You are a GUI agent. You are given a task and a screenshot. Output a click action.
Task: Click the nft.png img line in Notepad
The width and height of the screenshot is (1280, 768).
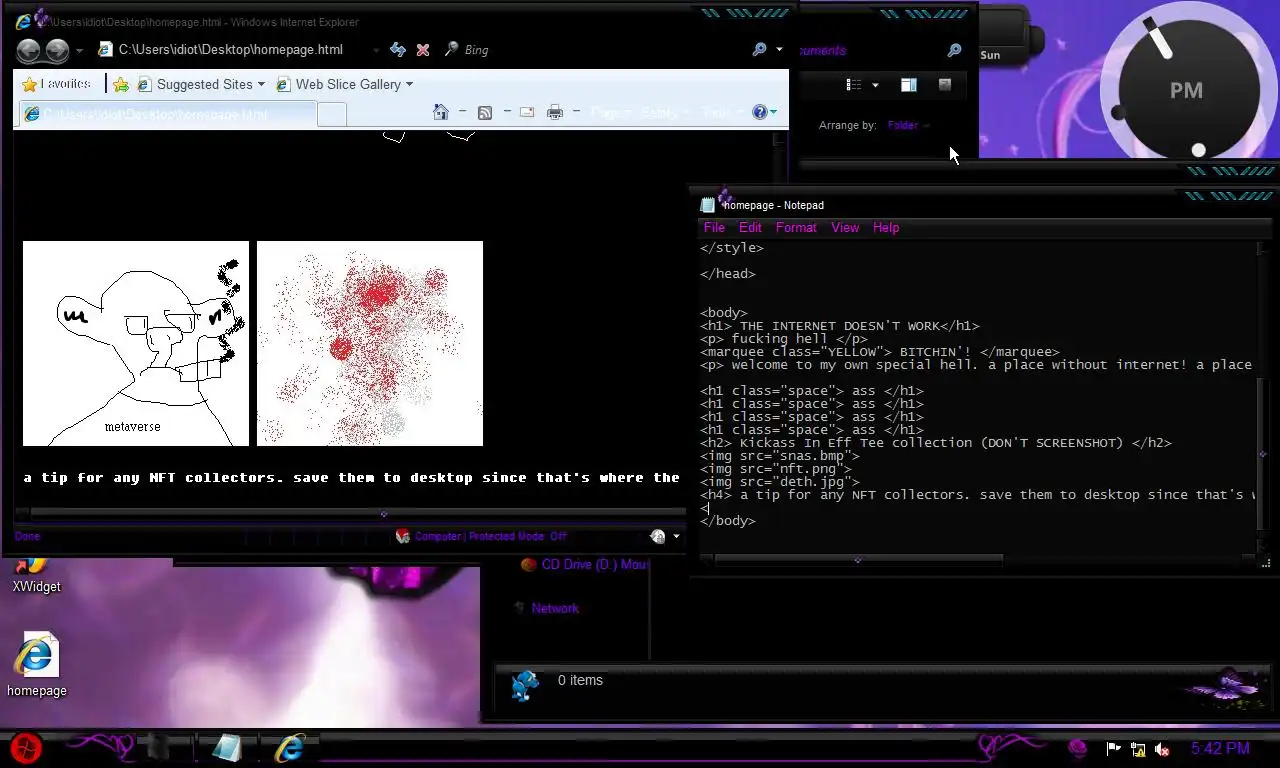pyautogui.click(x=776, y=468)
